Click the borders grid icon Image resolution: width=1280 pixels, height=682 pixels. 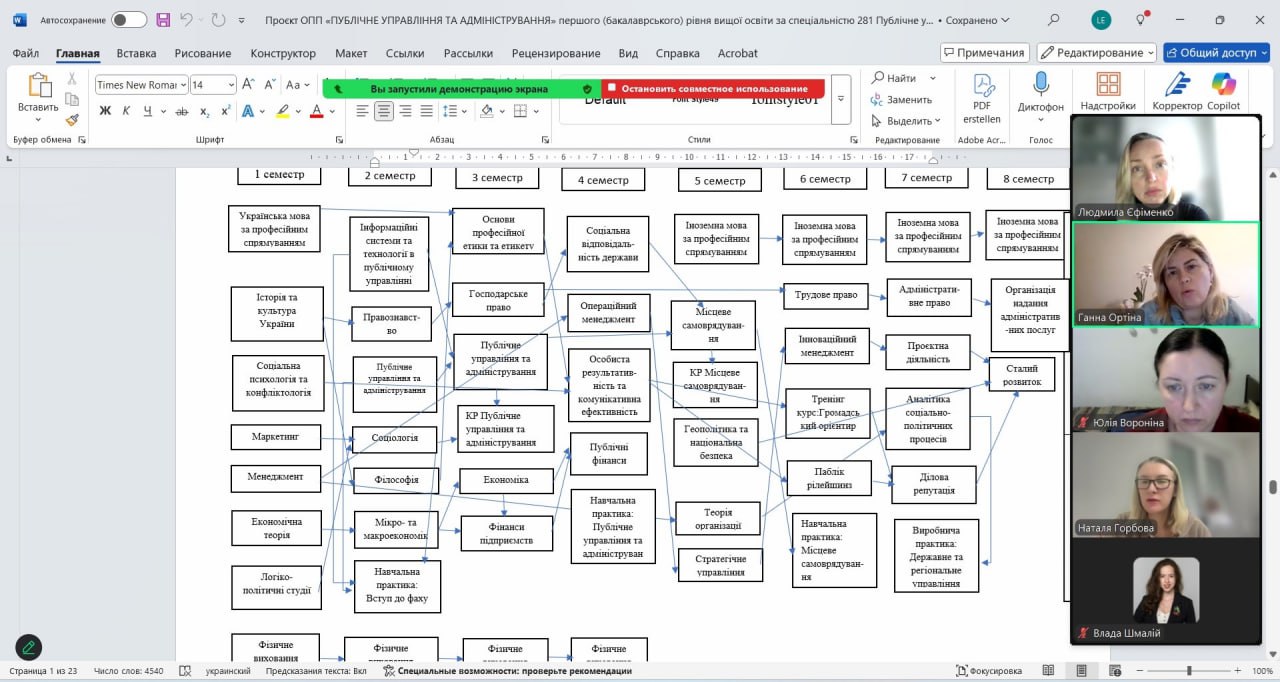(x=520, y=111)
